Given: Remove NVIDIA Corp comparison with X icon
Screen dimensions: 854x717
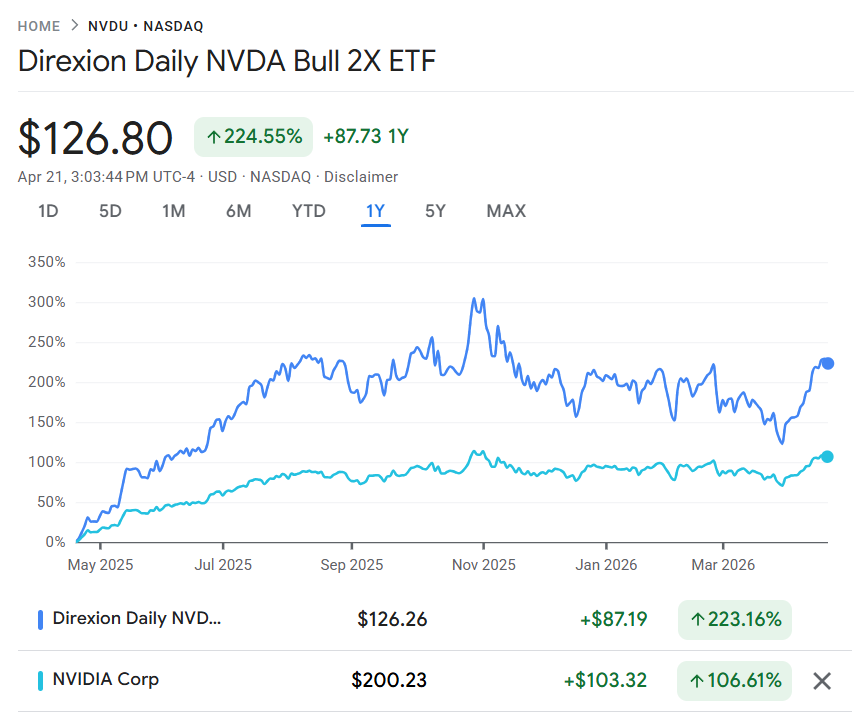Looking at the screenshot, I should point(822,681).
